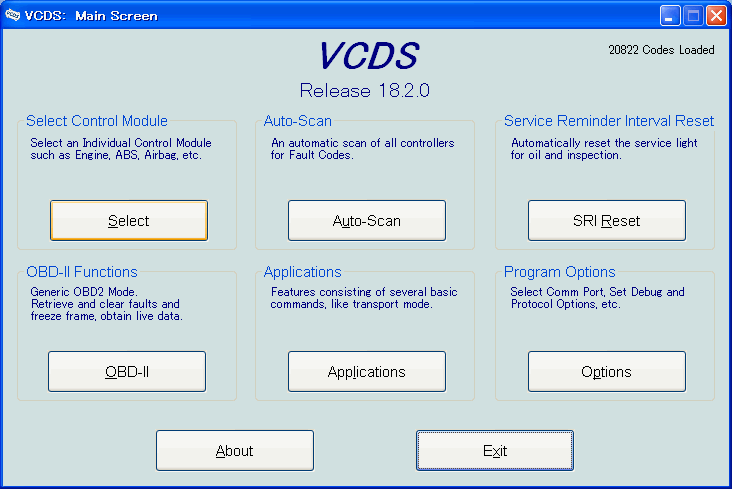Click the Select button for control modules
This screenshot has width=732, height=489.
click(129, 220)
